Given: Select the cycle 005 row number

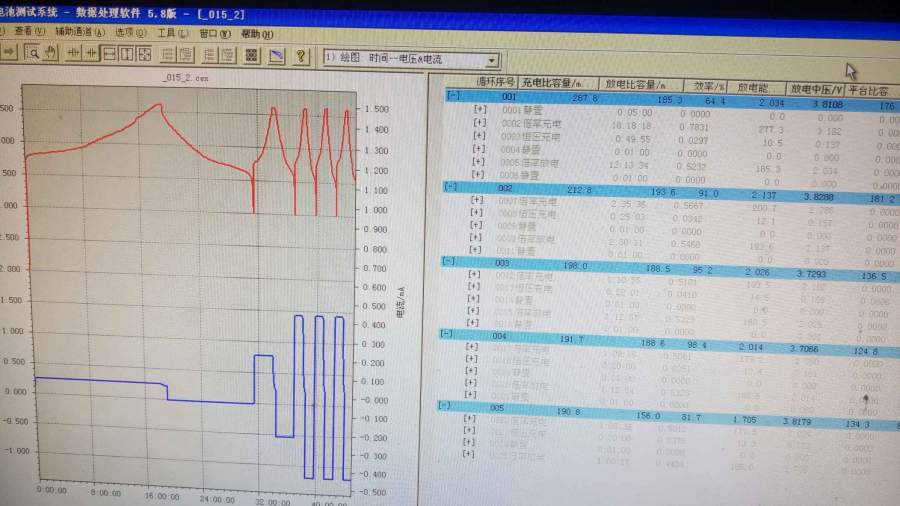Looking at the screenshot, I should tap(497, 407).
